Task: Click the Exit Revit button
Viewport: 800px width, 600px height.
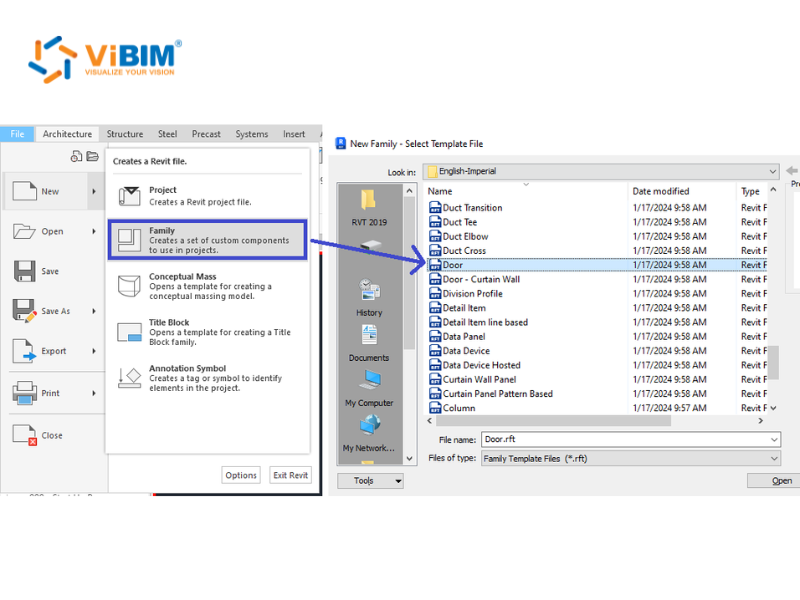Action: click(x=290, y=475)
